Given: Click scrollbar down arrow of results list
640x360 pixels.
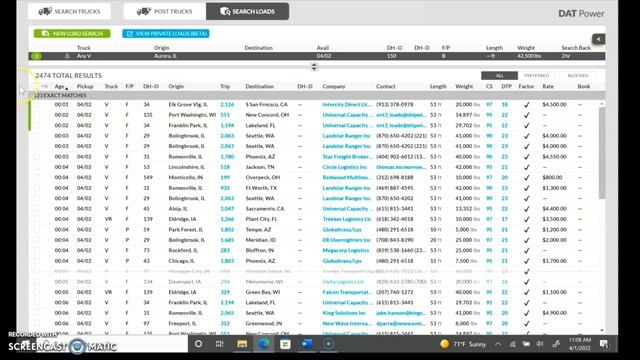Looking at the screenshot, I should (602, 330).
